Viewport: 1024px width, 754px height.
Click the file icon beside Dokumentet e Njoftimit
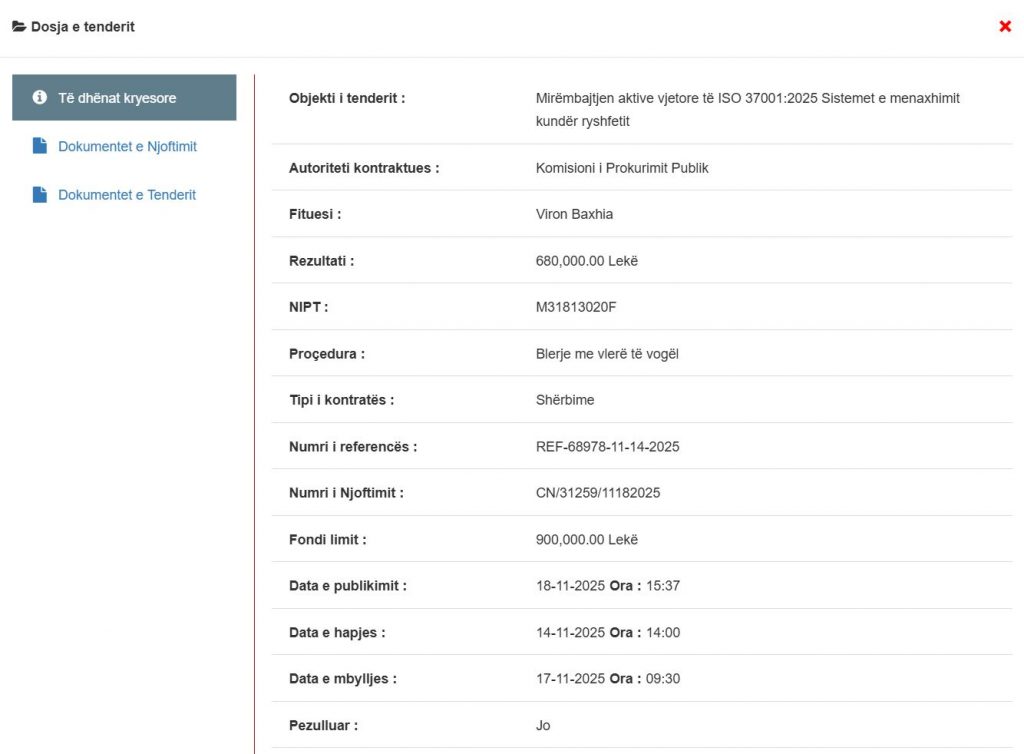click(40, 147)
